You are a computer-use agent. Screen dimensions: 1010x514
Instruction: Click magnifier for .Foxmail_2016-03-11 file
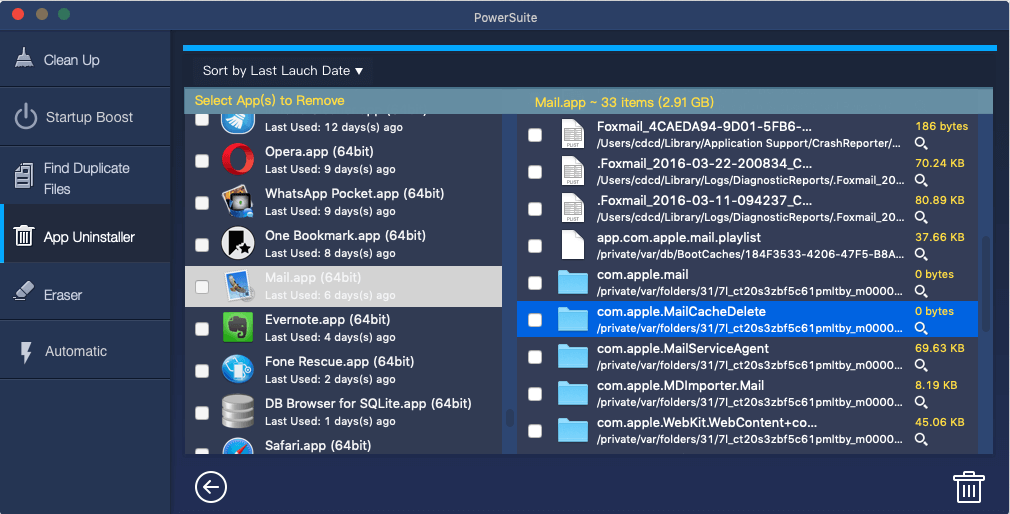click(921, 217)
